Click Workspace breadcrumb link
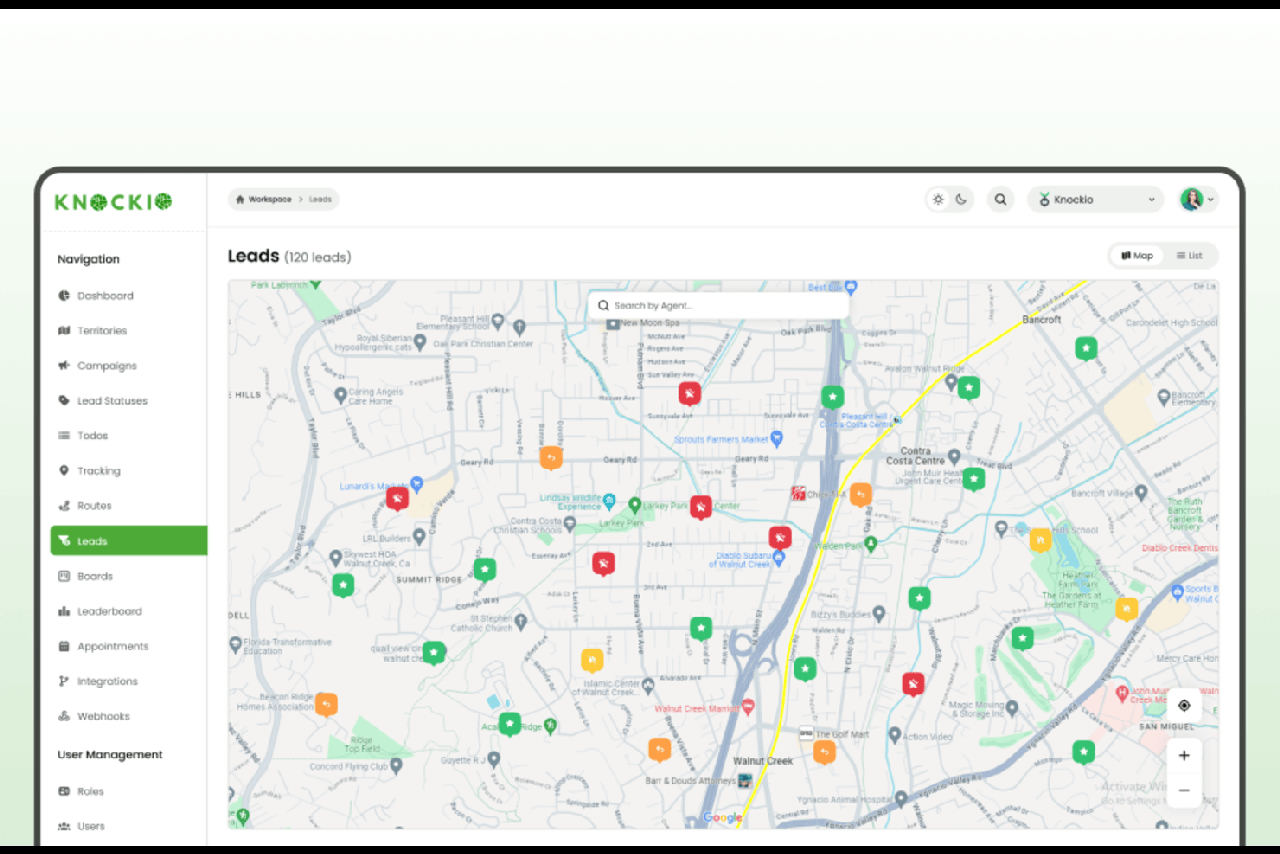 270,199
